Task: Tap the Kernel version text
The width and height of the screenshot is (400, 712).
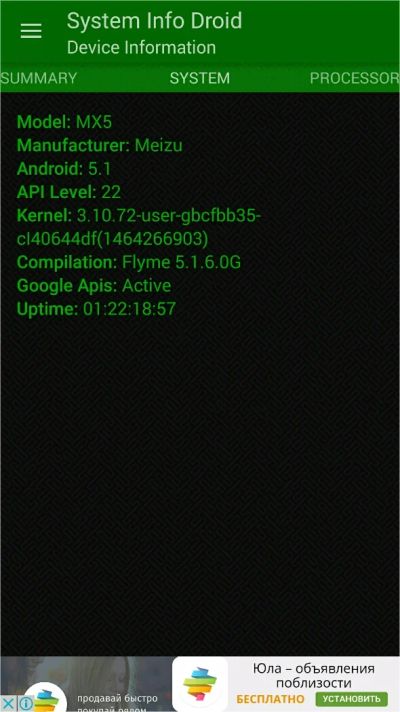Action: click(x=139, y=227)
